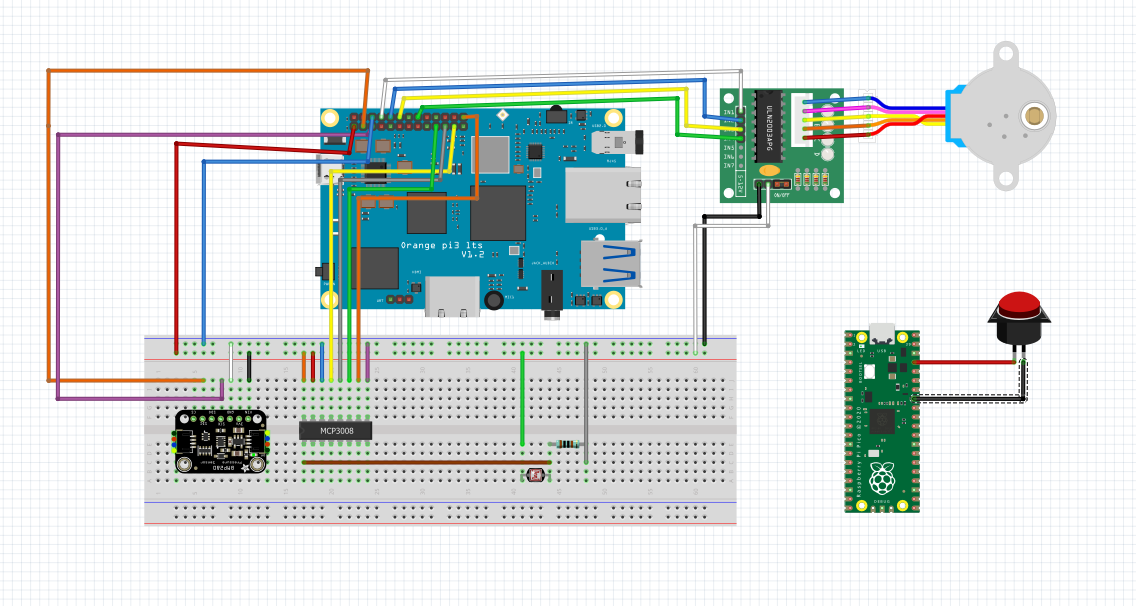This screenshot has width=1136, height=606.
Task: Click the red pushbutton cap
Action: tap(1019, 303)
